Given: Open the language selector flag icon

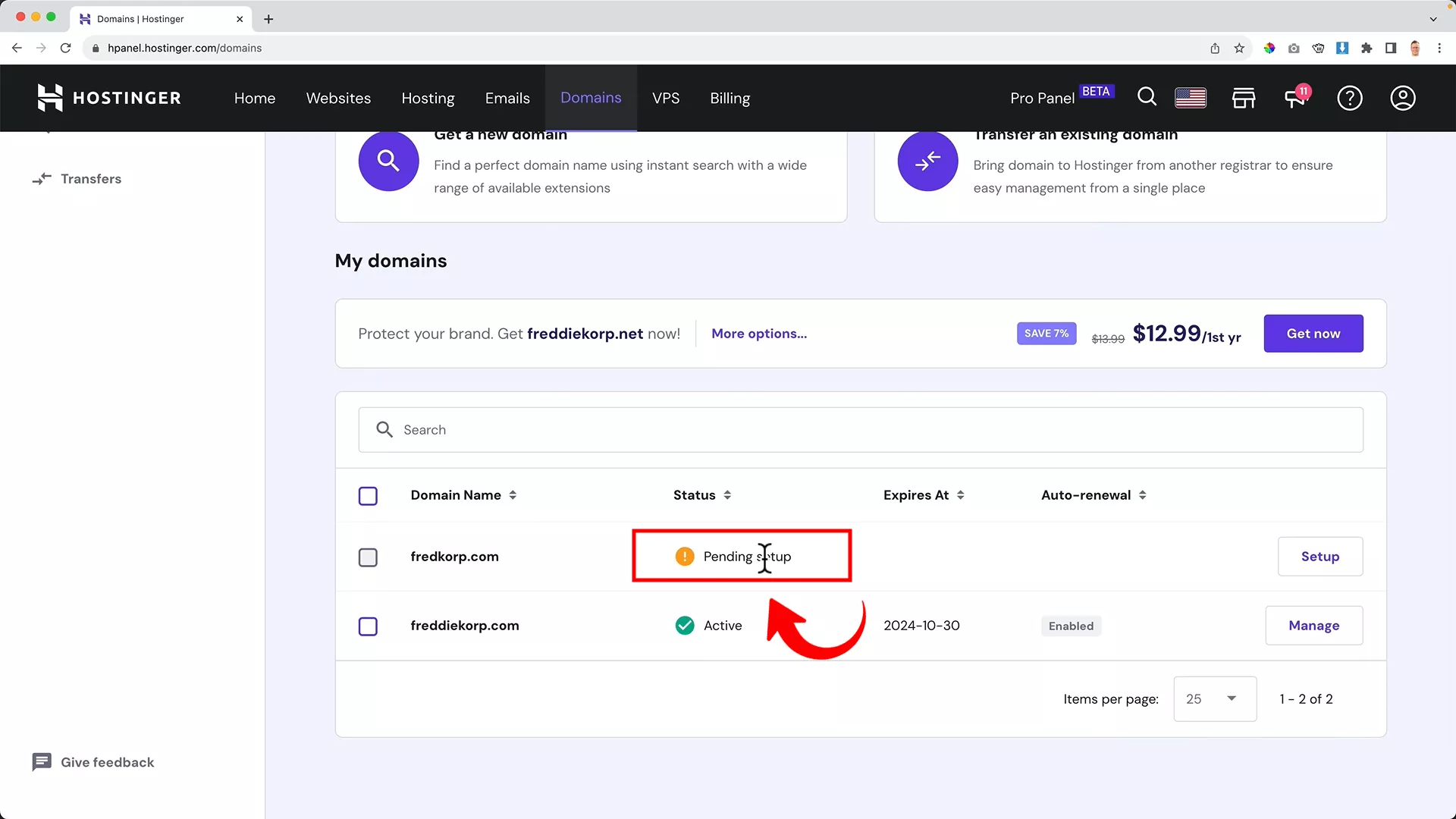Looking at the screenshot, I should click(1190, 98).
